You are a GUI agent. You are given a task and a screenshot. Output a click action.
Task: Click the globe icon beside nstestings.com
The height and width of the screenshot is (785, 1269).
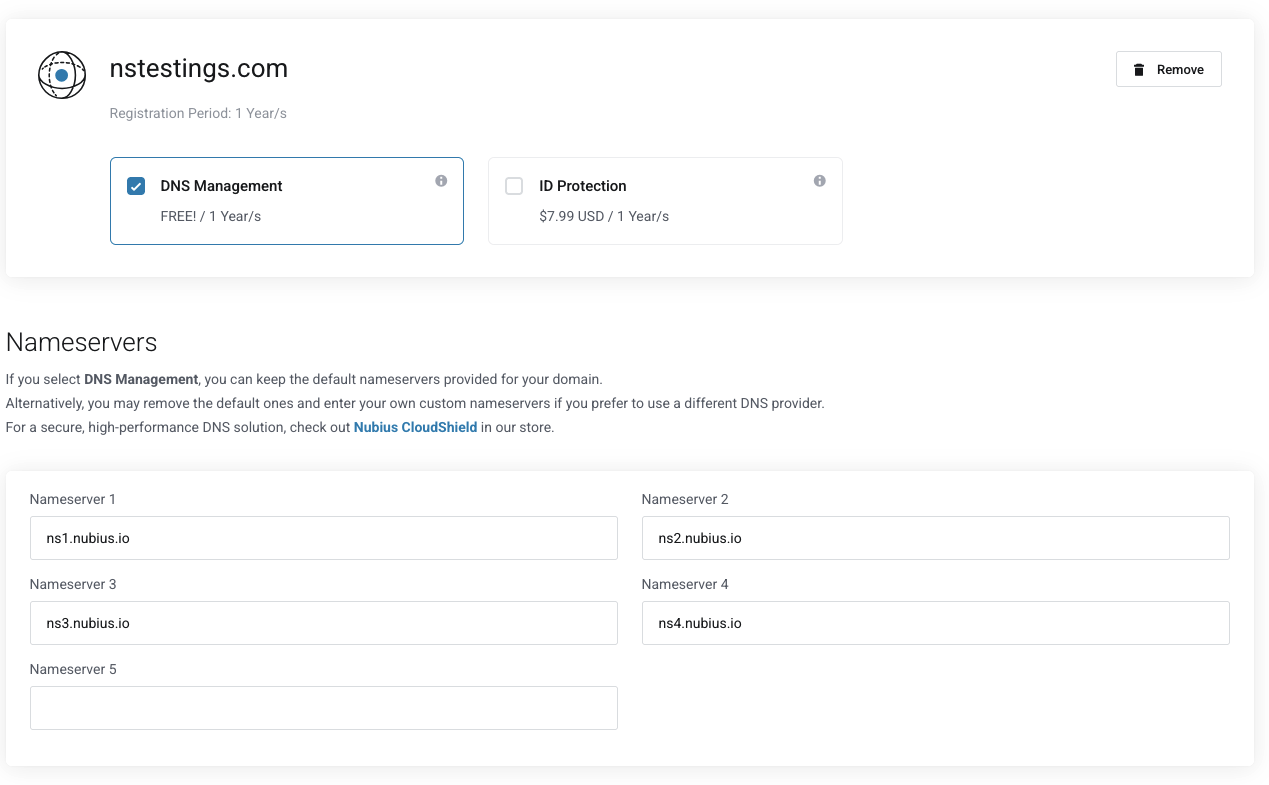(x=62, y=75)
